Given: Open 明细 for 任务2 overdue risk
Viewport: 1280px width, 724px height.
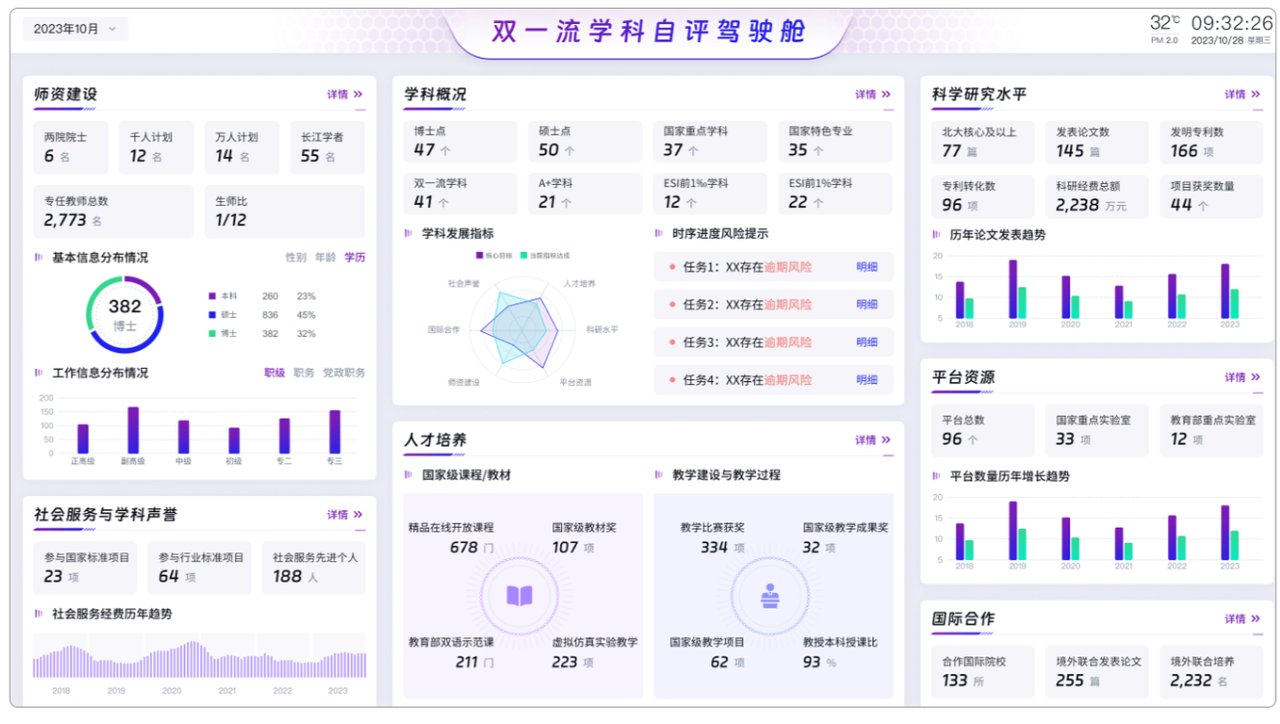Looking at the screenshot, I should (x=867, y=304).
